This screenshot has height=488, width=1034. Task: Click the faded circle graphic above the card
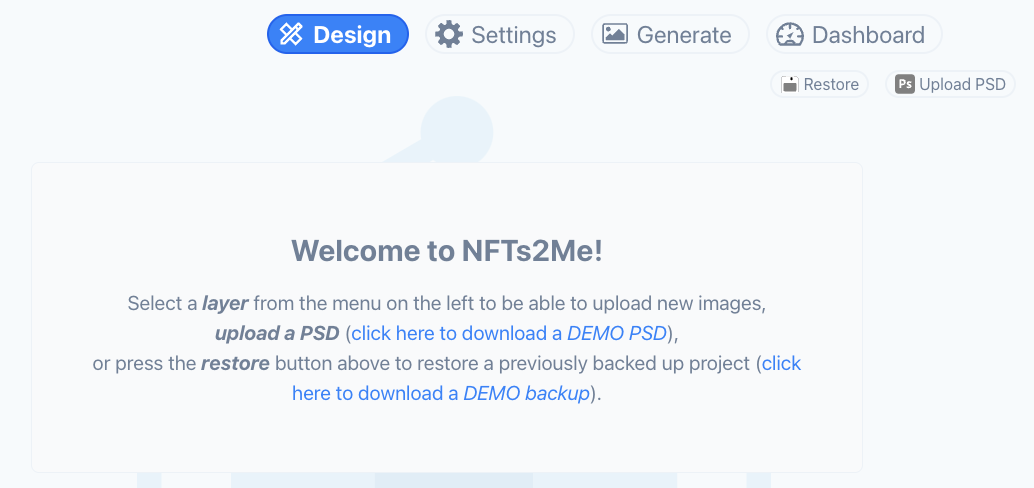[456, 127]
